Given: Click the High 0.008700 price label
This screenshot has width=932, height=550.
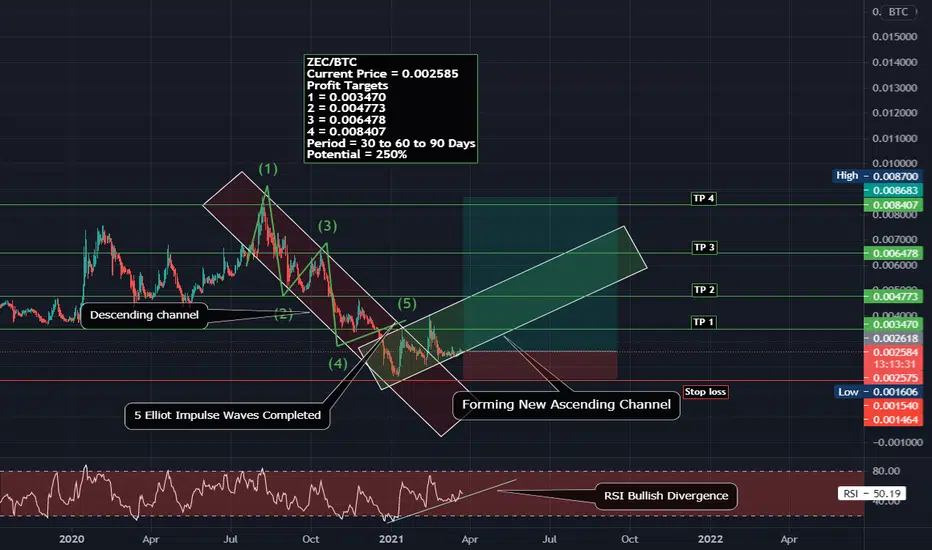Looking at the screenshot, I should [x=877, y=176].
